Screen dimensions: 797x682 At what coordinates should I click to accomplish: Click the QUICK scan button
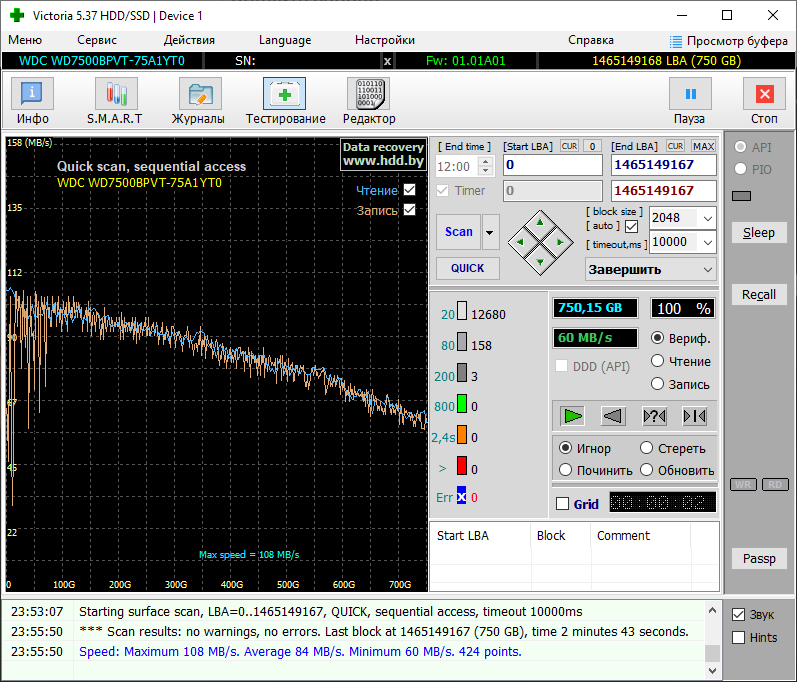pos(467,268)
